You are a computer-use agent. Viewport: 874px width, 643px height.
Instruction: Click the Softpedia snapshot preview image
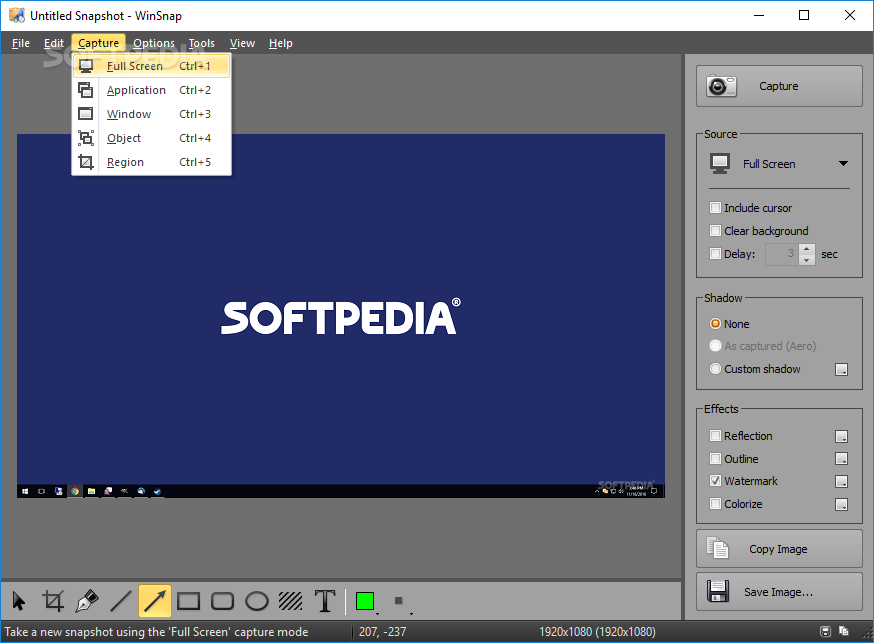tap(341, 316)
